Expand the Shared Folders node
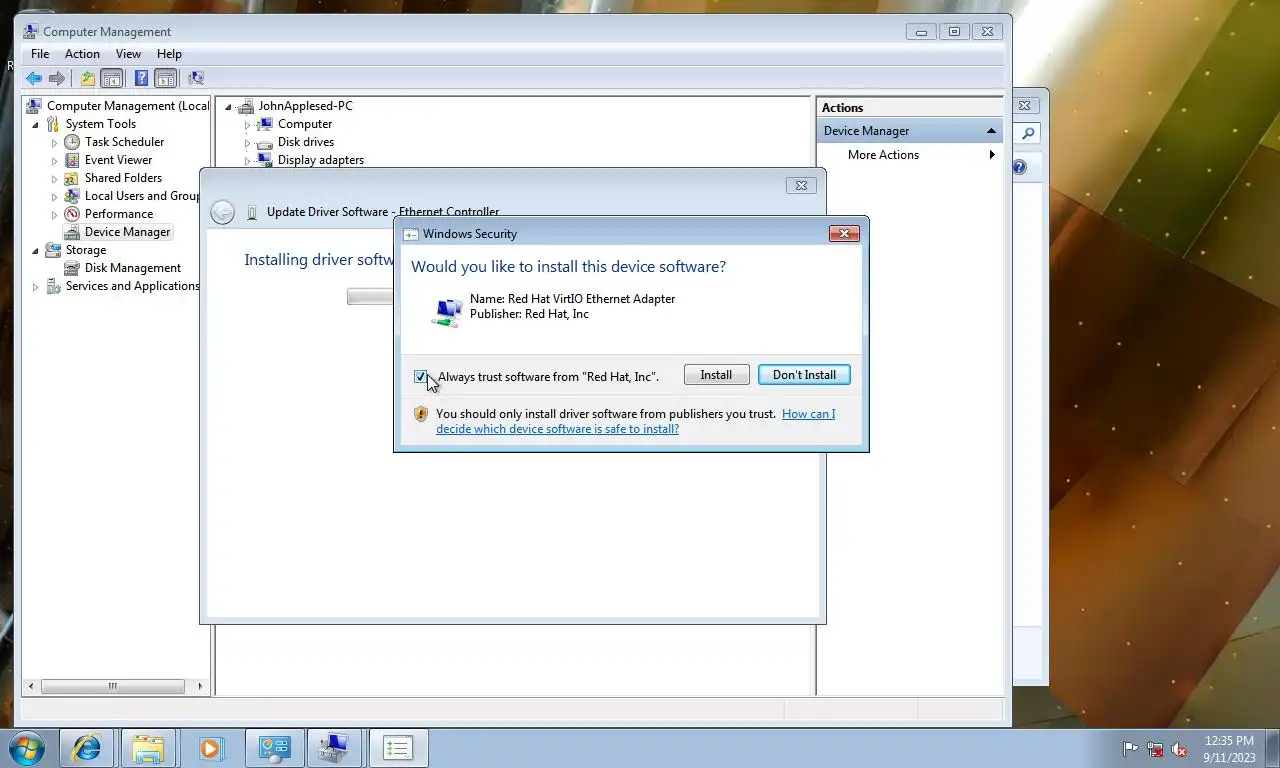Screen dimensions: 1280x768 (55, 178)
